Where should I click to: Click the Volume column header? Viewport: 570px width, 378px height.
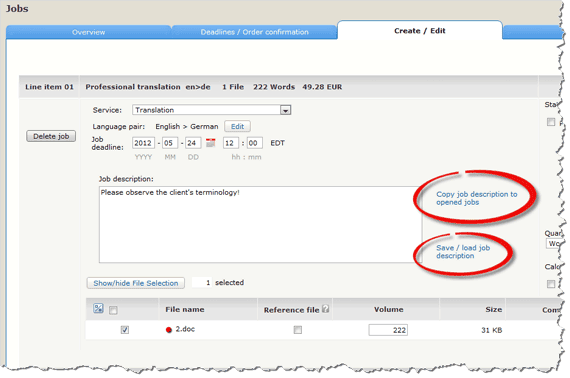389,309
